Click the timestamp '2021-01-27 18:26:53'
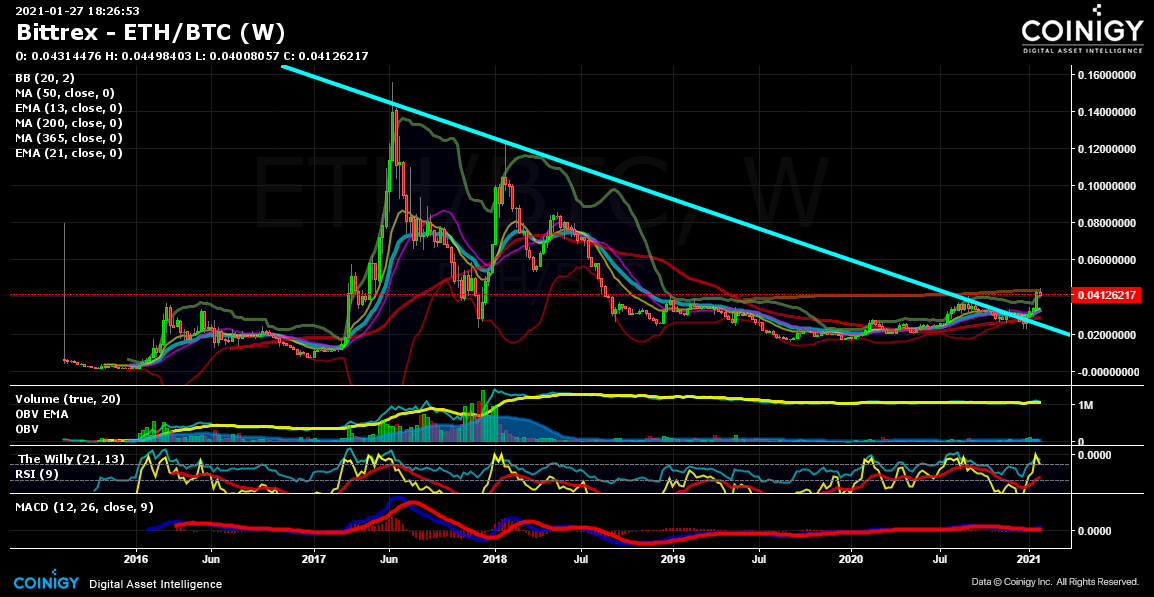The image size is (1154, 597). coord(78,11)
